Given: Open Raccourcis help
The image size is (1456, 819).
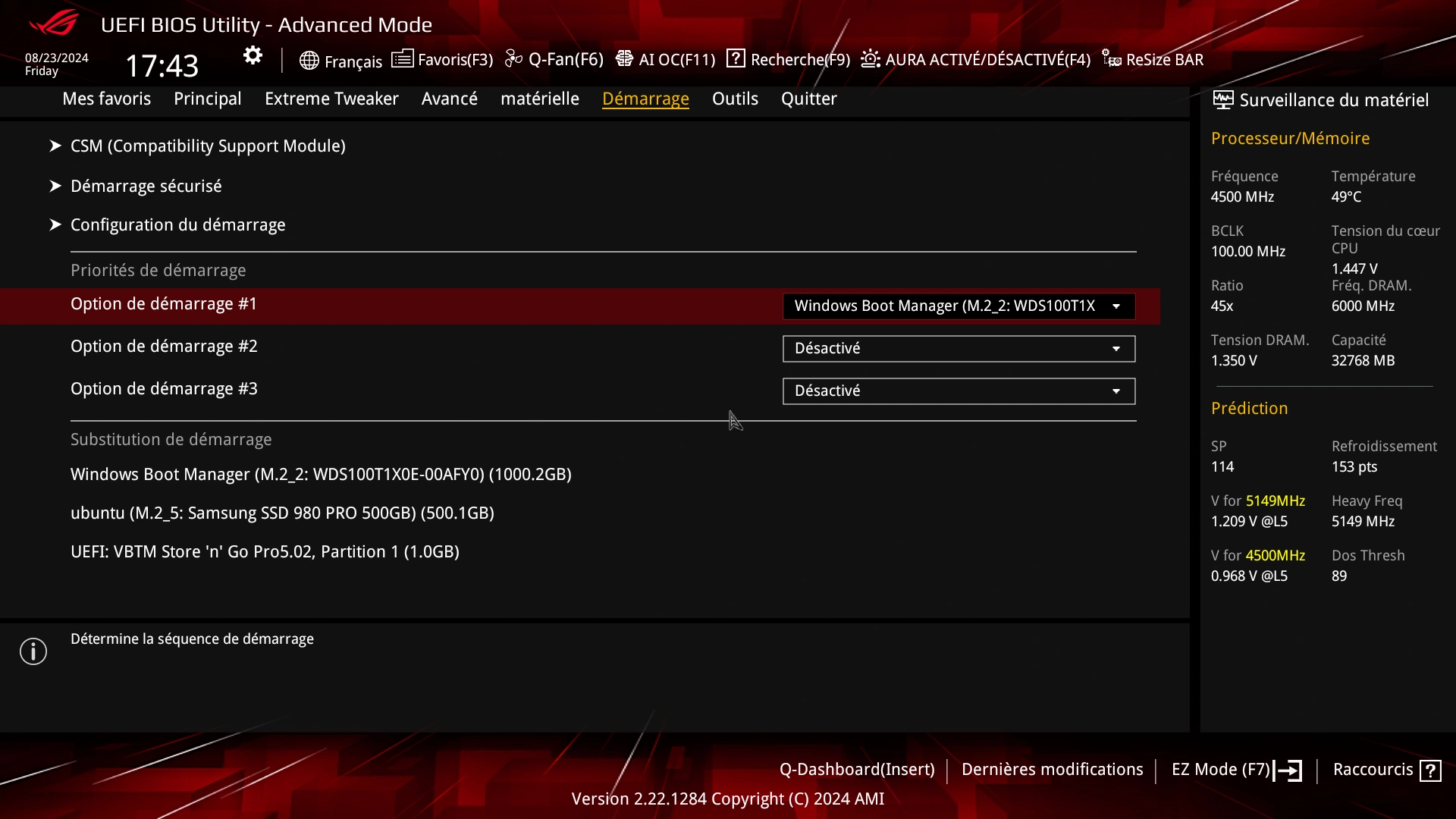Looking at the screenshot, I should click(x=1373, y=770).
